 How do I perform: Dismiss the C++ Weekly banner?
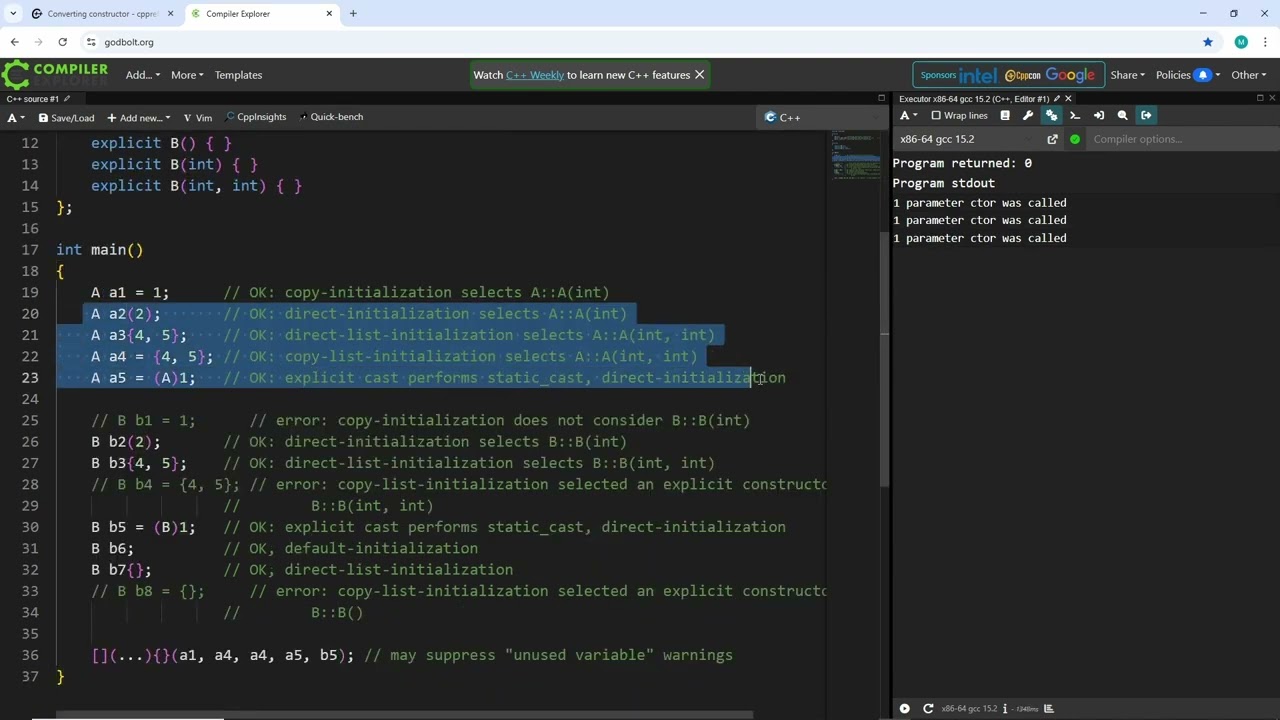[x=699, y=75]
